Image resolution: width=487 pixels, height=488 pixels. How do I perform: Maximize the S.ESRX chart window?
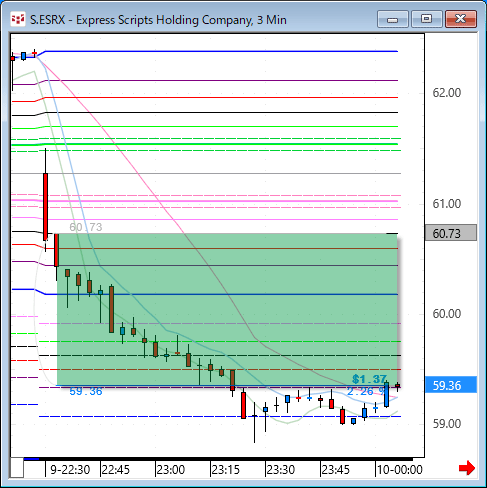pos(427,19)
